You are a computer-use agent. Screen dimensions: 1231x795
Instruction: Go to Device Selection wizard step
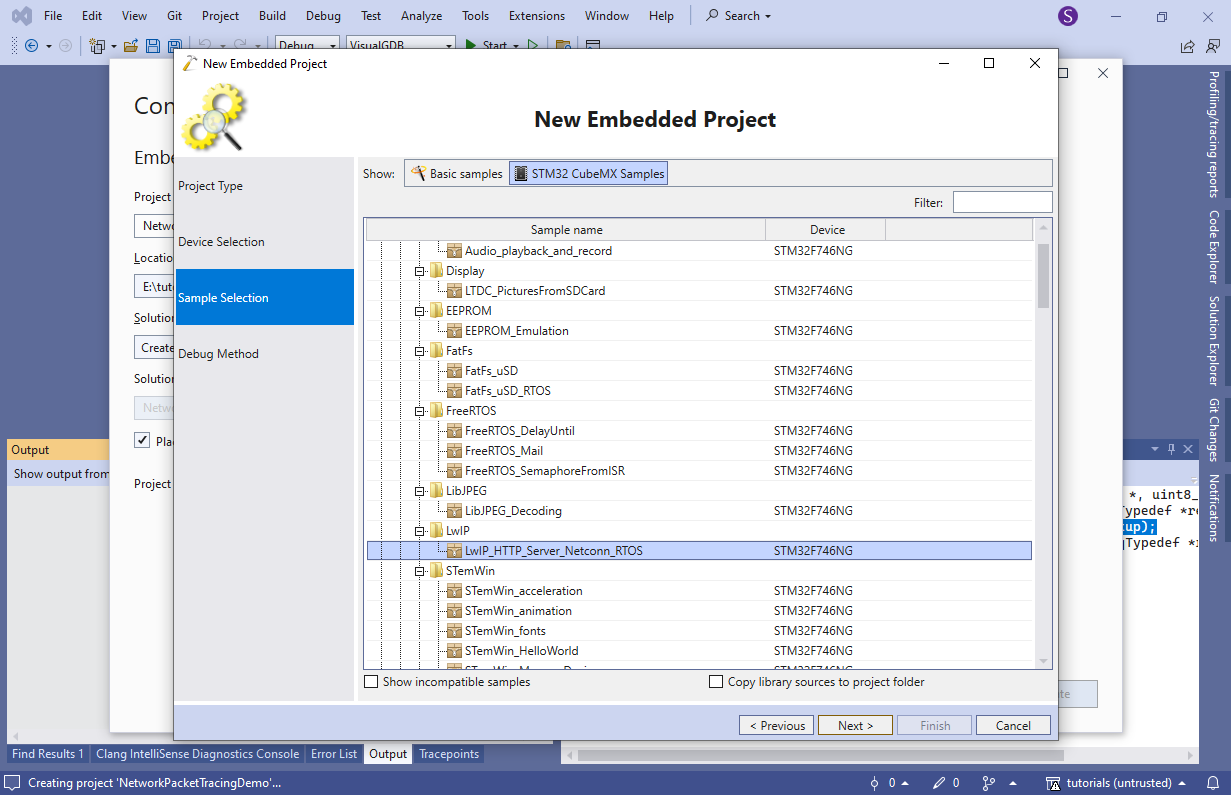pyautogui.click(x=265, y=242)
